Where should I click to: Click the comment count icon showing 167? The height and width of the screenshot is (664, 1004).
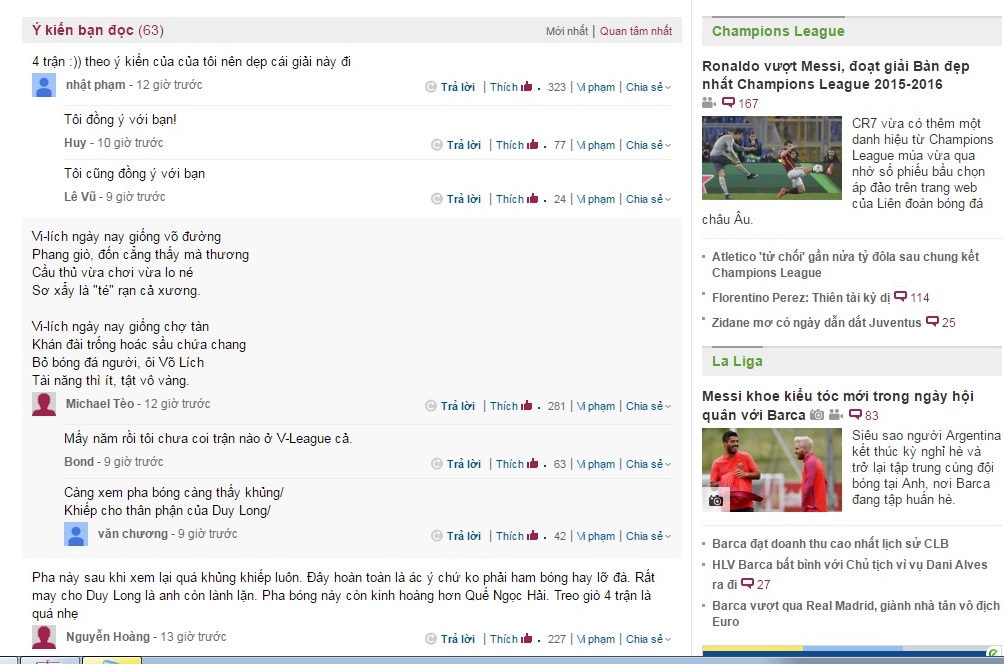click(x=728, y=102)
